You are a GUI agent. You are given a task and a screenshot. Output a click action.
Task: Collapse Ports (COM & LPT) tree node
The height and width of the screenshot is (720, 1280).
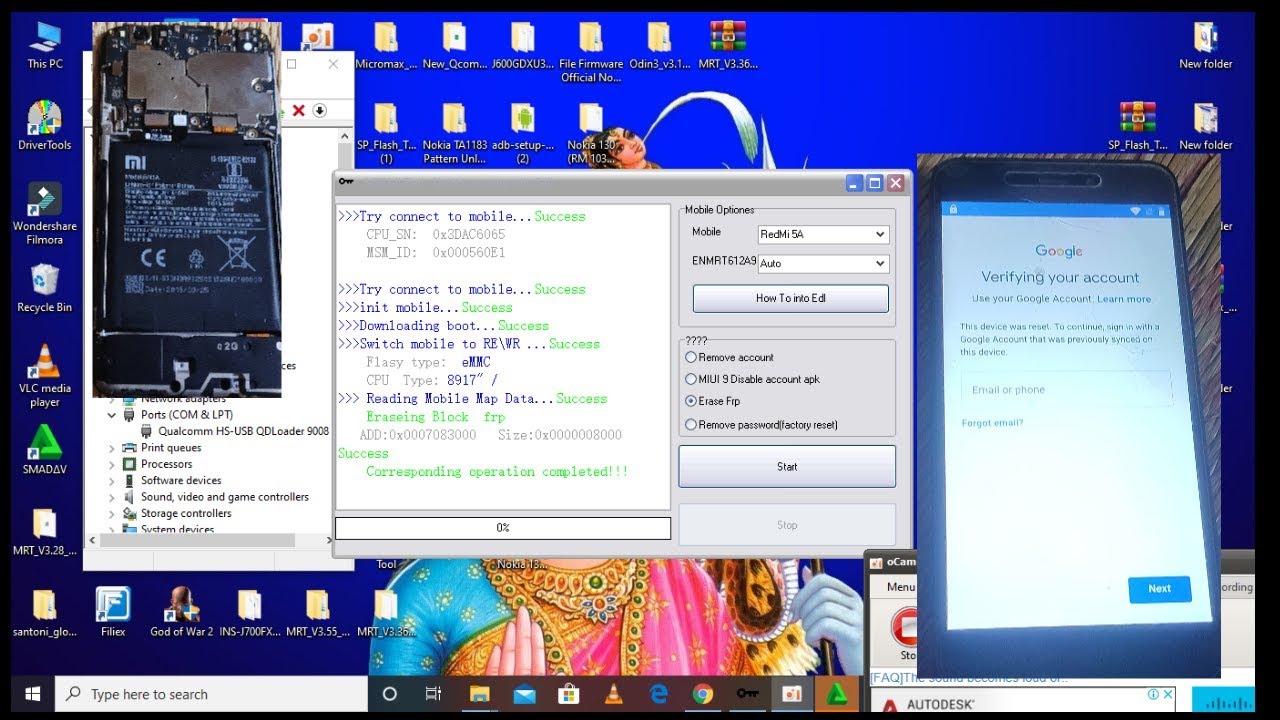[111, 415]
